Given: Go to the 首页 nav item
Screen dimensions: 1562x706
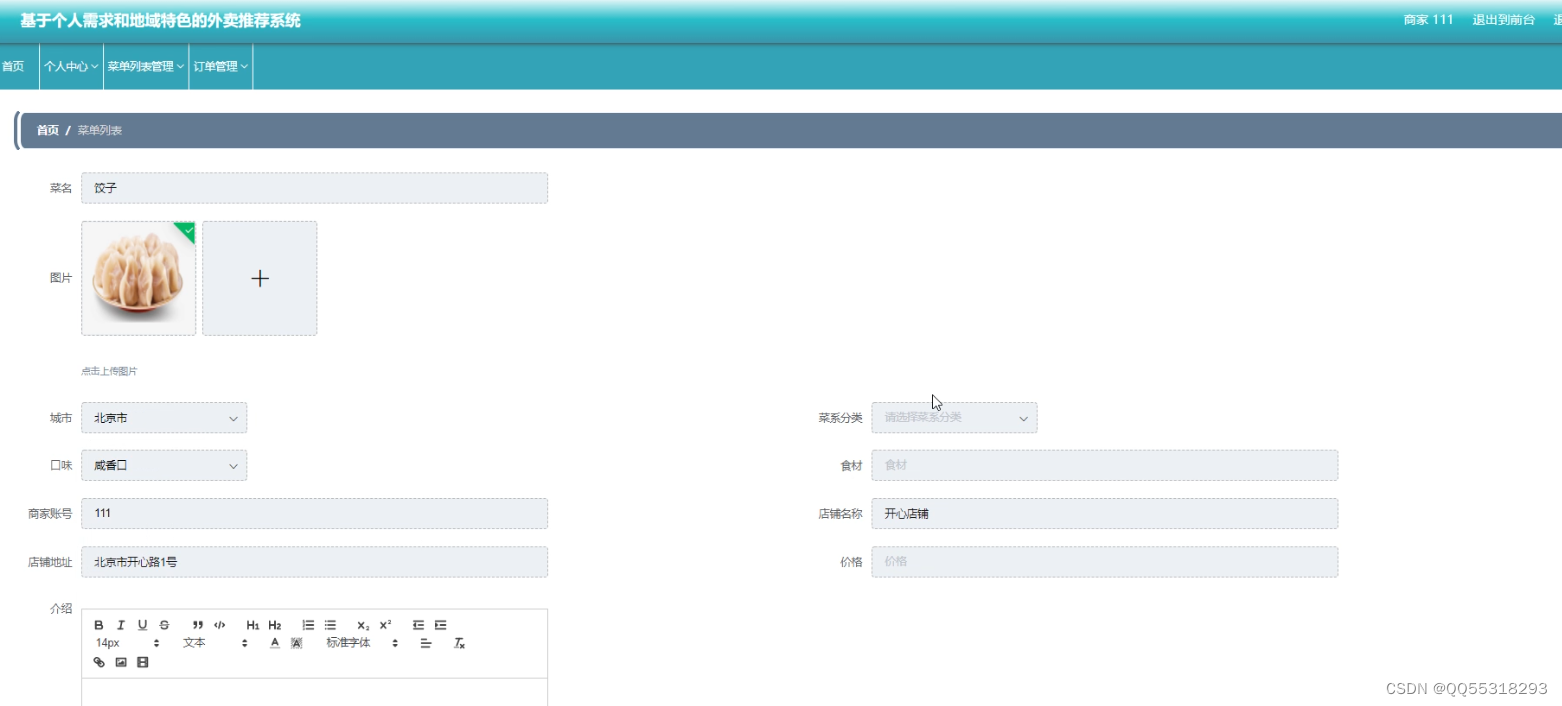Looking at the screenshot, I should pos(13,66).
